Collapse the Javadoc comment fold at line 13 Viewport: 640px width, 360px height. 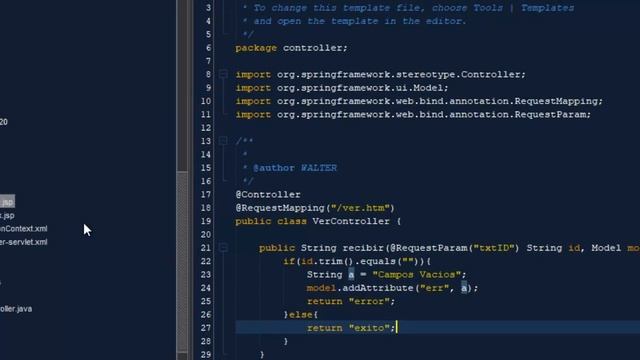click(223, 141)
